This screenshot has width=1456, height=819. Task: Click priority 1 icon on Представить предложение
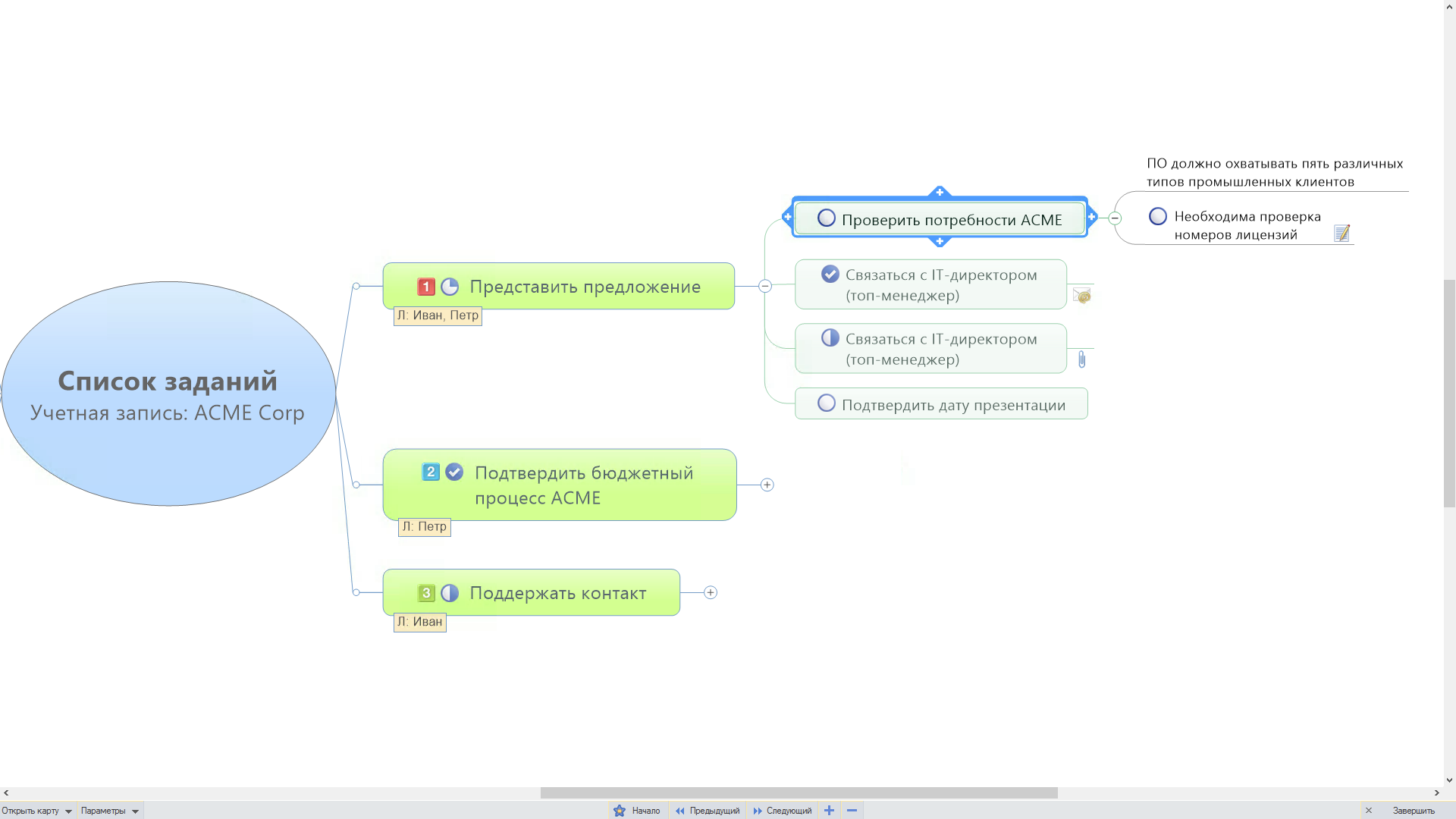coord(426,287)
